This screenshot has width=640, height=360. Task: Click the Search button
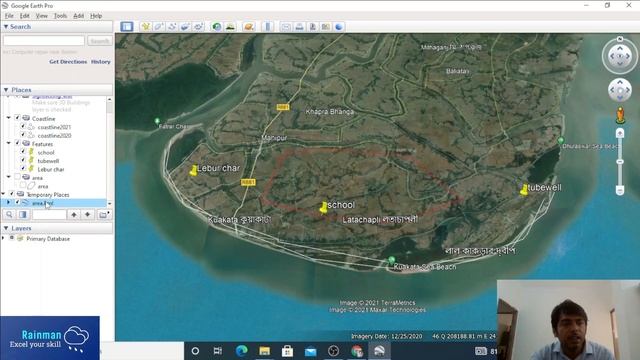tap(100, 41)
